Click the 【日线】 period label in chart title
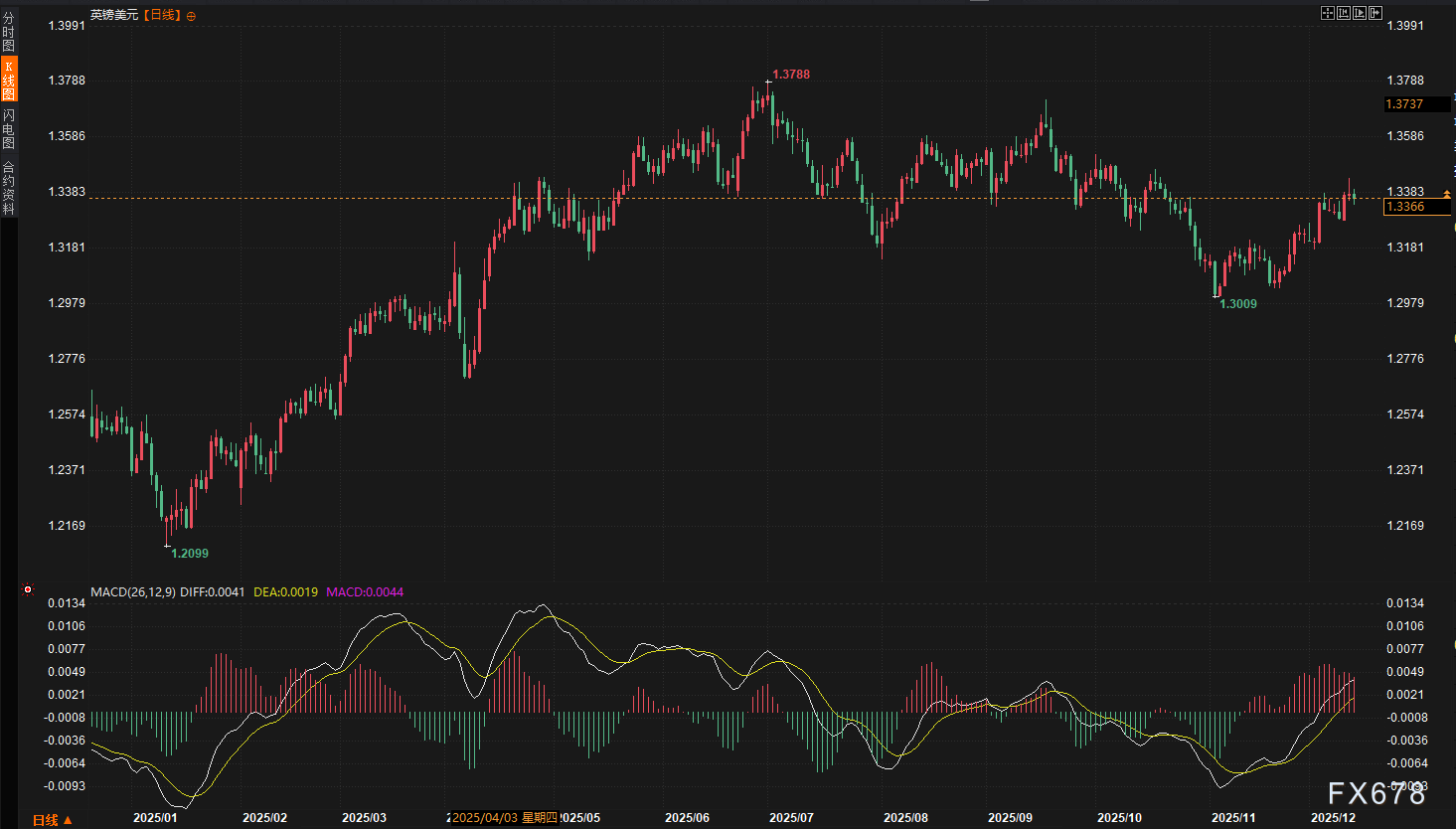 163,15
